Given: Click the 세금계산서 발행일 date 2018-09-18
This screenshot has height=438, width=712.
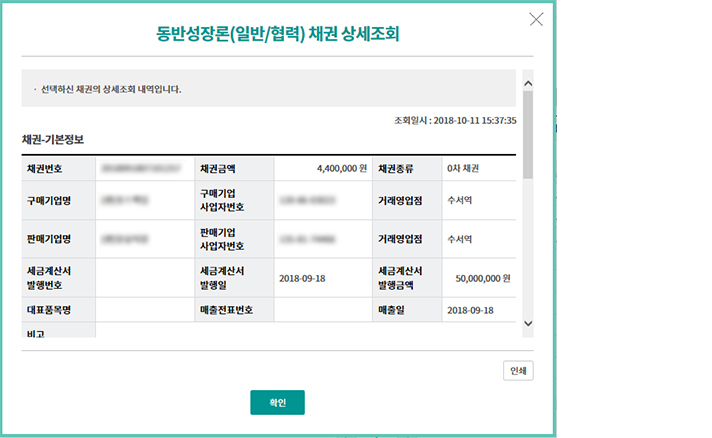Looking at the screenshot, I should 302,278.
